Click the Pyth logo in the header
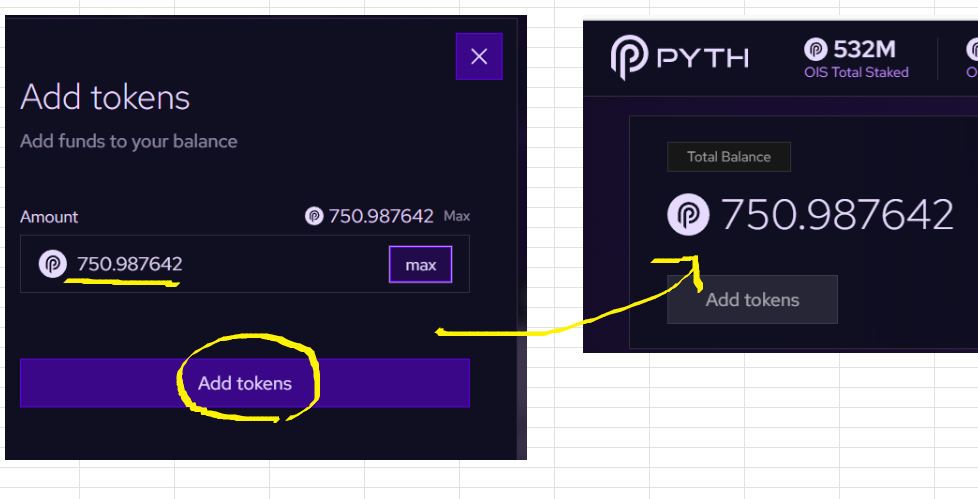Viewport: 978px width, 499px height. pos(629,57)
